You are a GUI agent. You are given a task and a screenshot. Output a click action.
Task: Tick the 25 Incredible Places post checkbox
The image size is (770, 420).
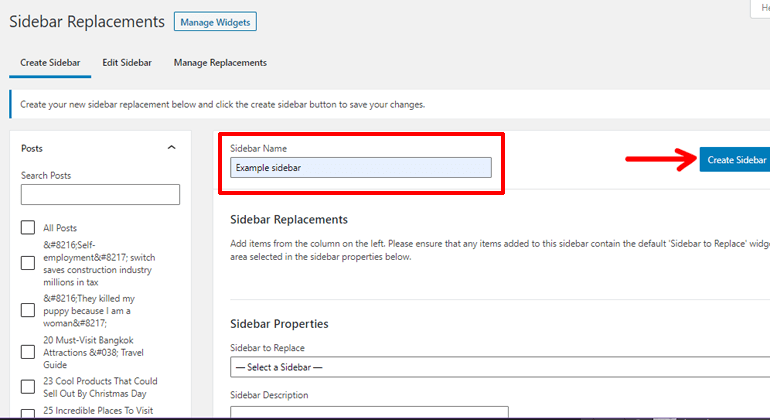(28, 411)
